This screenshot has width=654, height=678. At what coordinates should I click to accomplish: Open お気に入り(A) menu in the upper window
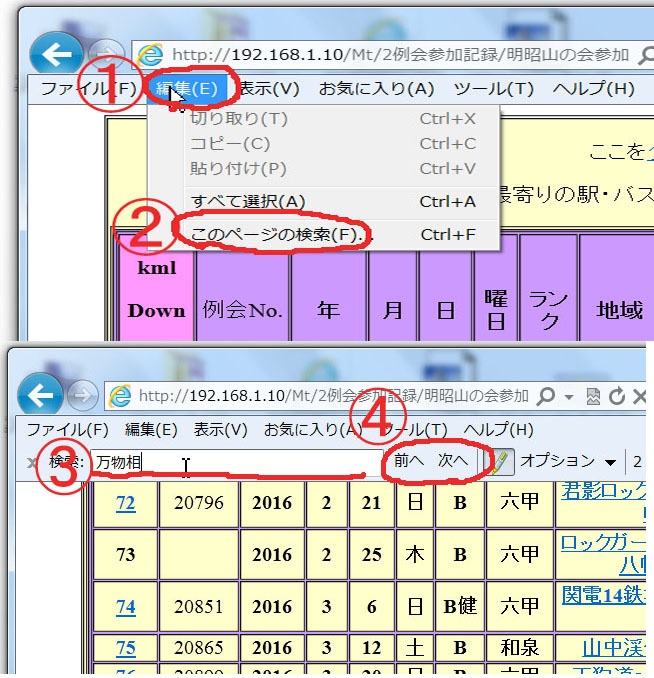click(x=376, y=88)
